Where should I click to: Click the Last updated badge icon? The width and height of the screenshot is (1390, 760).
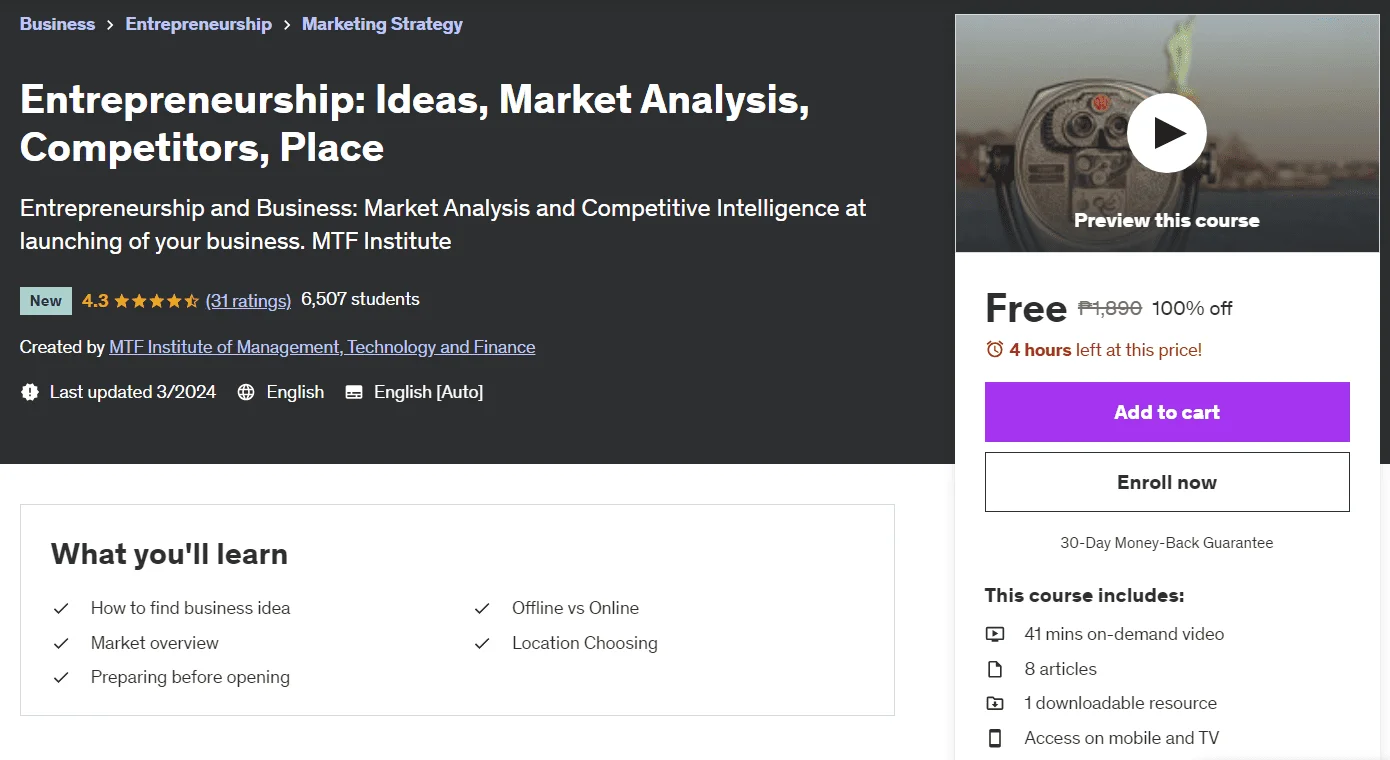30,392
